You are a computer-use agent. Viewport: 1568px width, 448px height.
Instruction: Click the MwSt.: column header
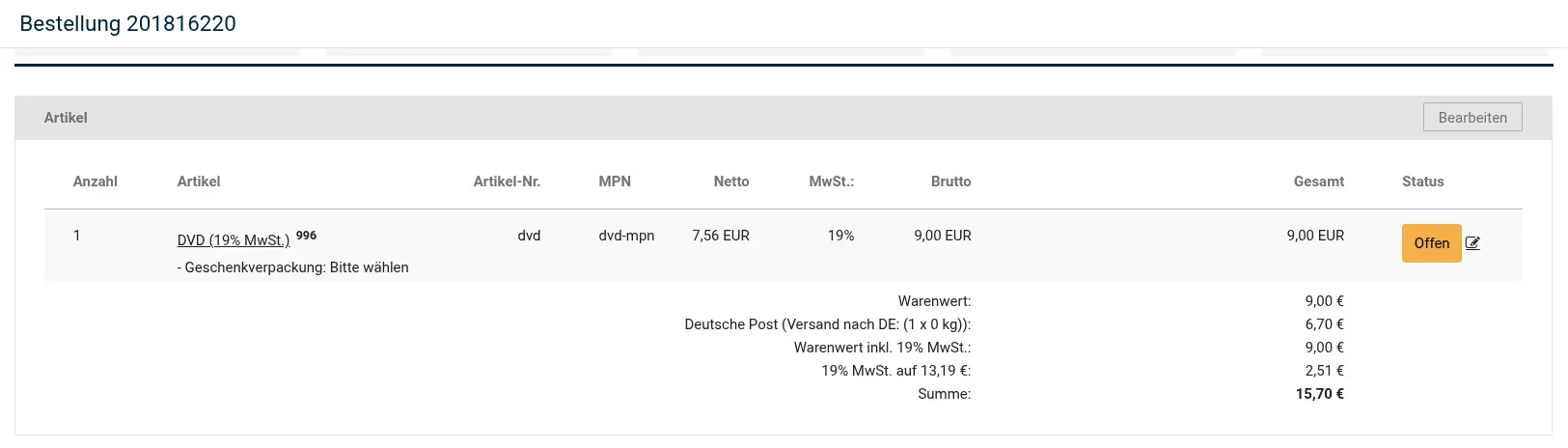832,182
